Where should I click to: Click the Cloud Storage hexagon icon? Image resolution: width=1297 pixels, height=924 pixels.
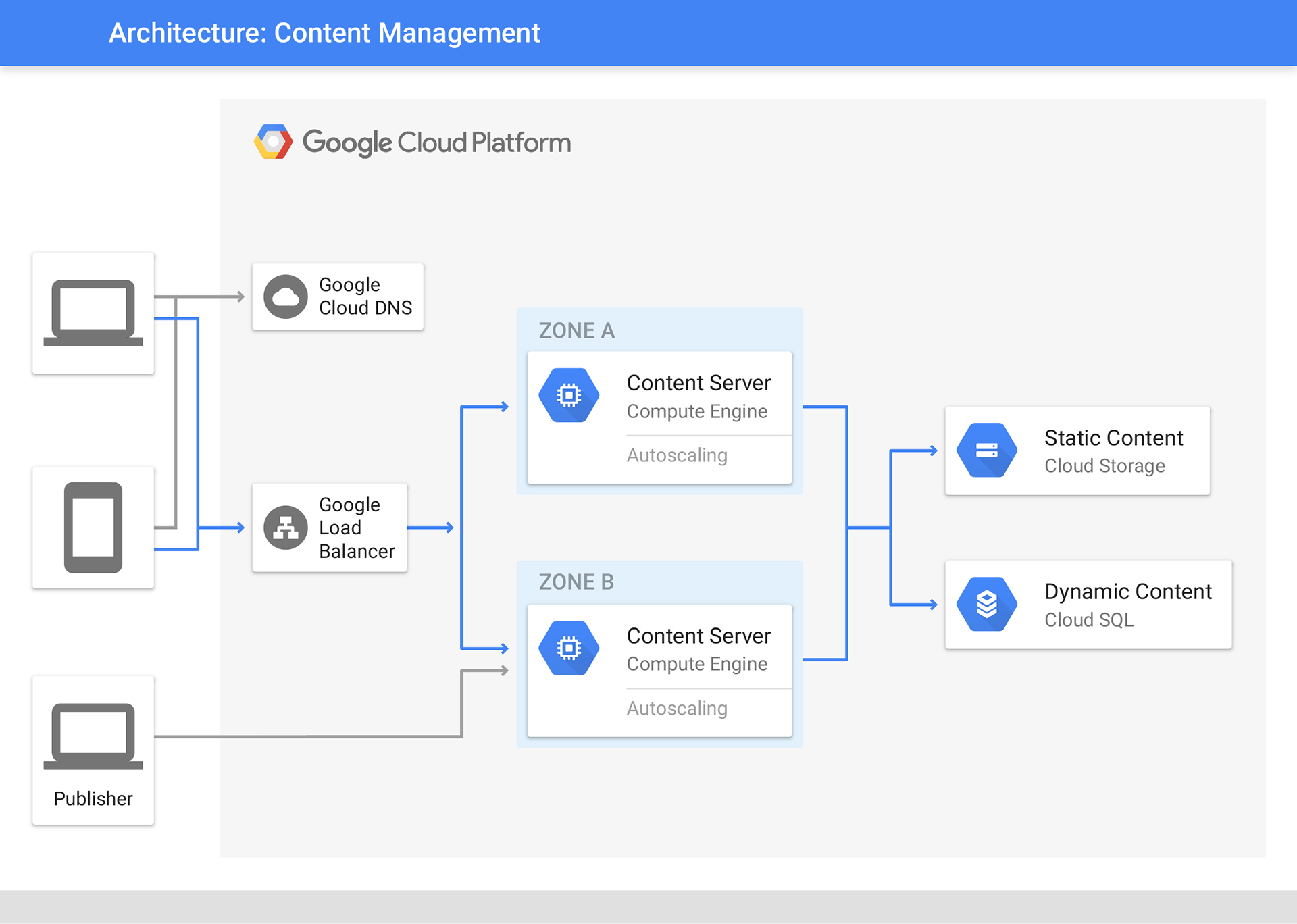tap(987, 451)
